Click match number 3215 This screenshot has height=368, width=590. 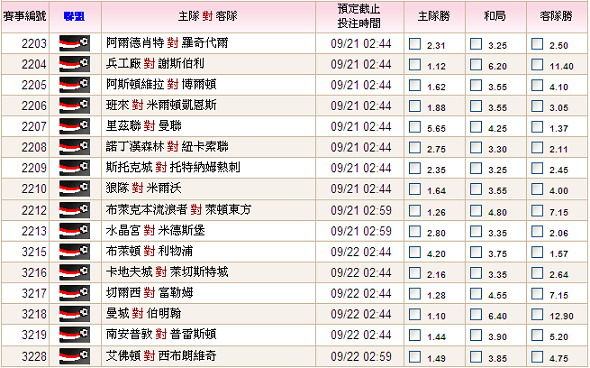[x=34, y=252]
